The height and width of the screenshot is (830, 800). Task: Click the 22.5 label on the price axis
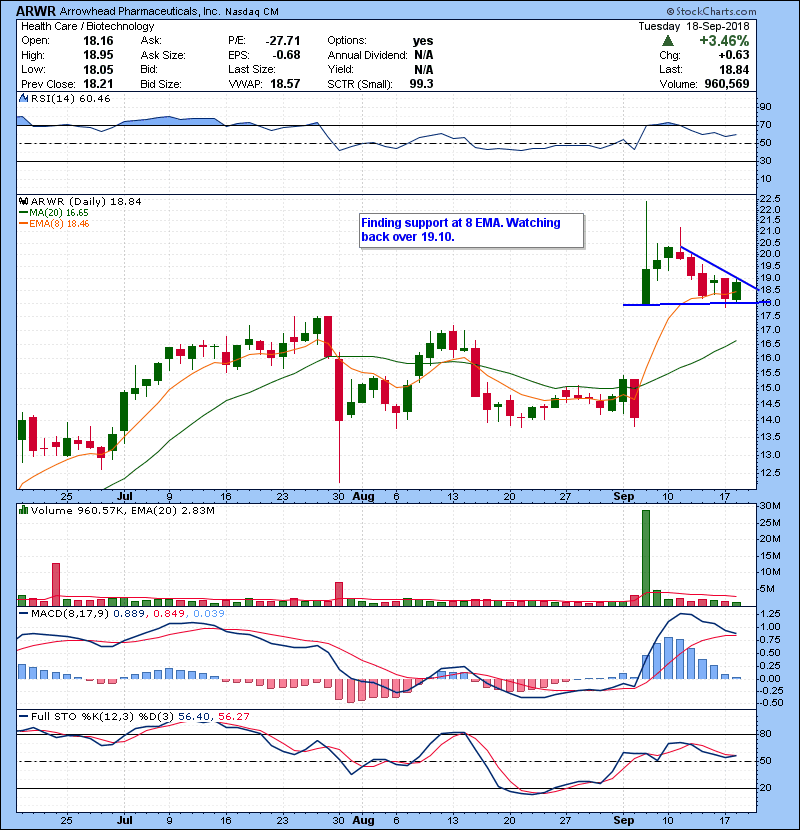tap(770, 199)
